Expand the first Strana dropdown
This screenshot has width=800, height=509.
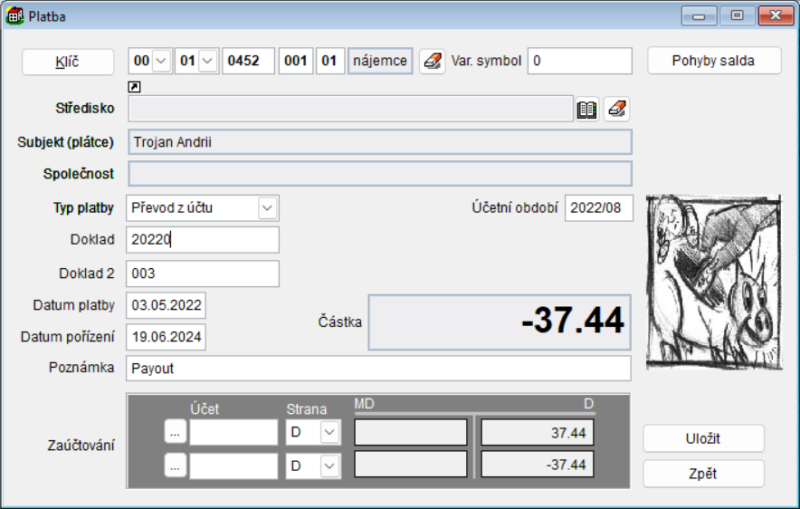point(330,433)
